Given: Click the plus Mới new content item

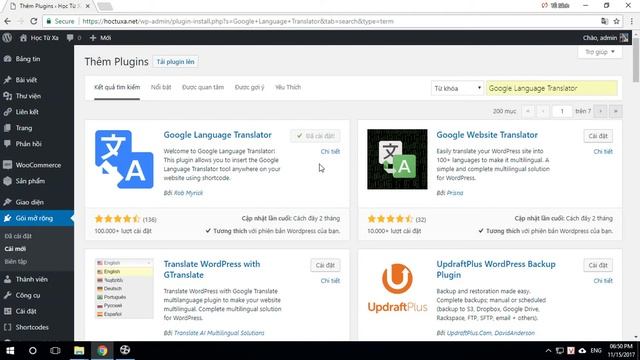Looking at the screenshot, I should tap(100, 38).
